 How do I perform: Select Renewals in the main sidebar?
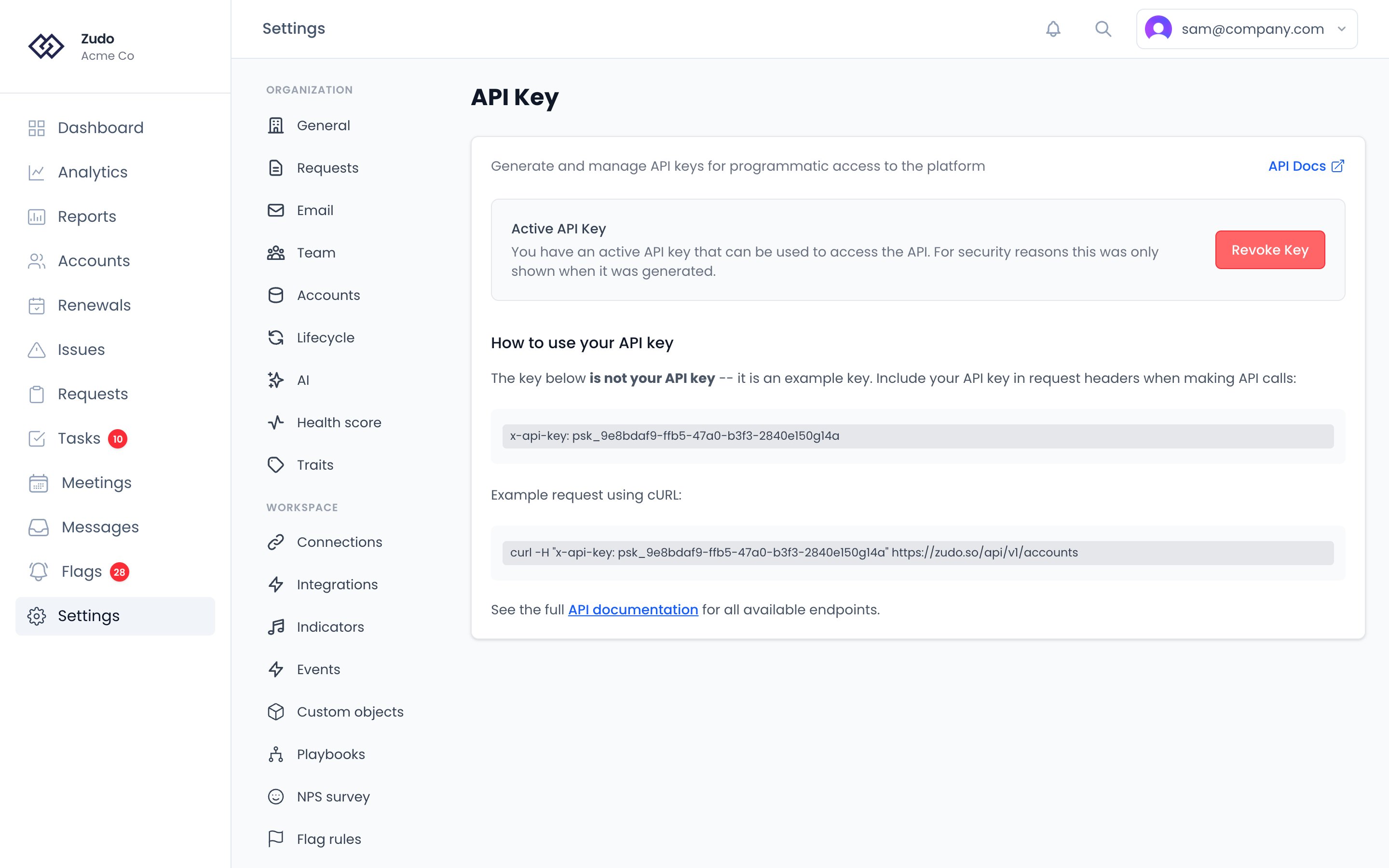coord(115,305)
